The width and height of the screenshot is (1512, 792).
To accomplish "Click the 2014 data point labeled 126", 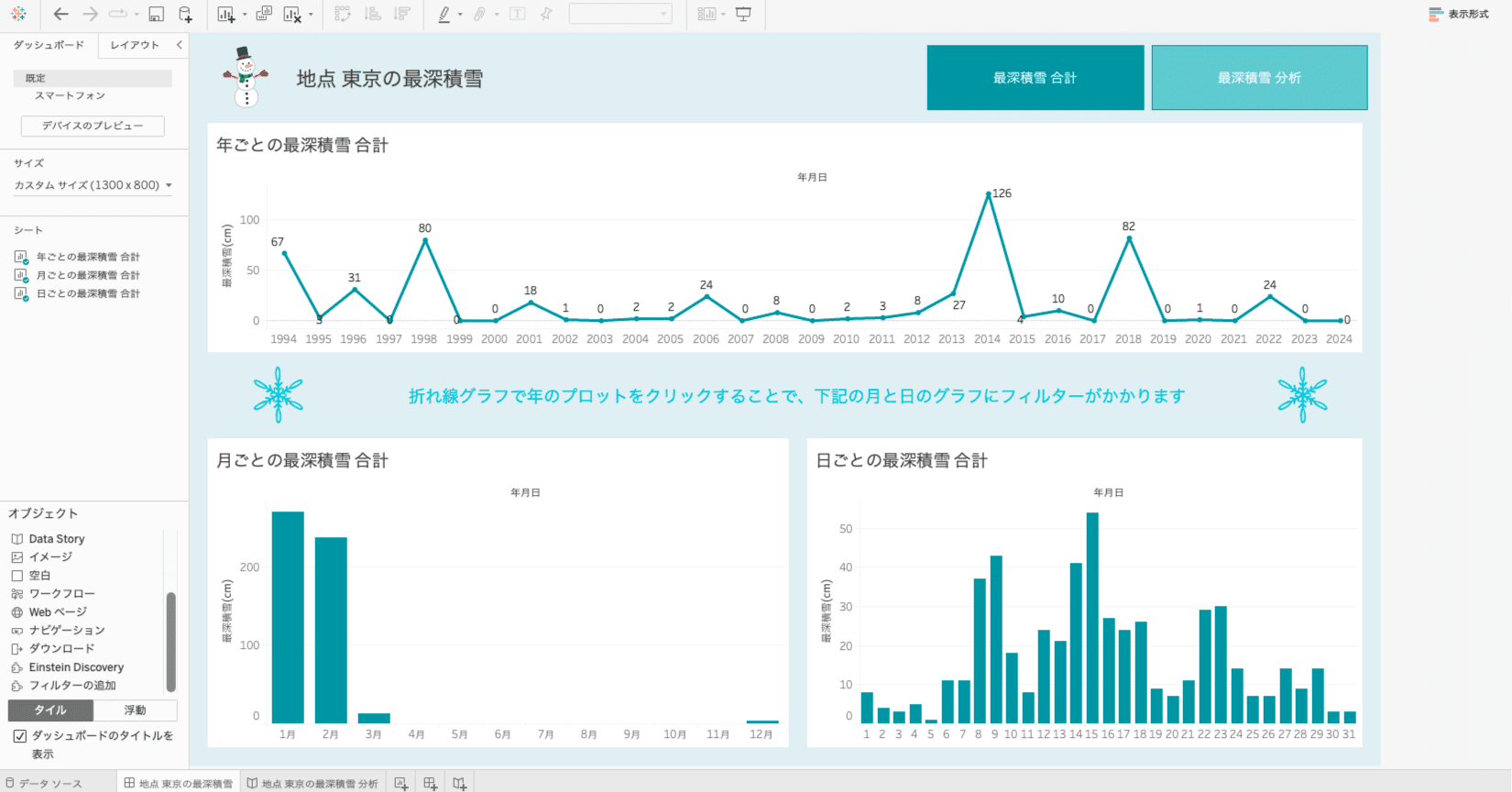I will (988, 194).
